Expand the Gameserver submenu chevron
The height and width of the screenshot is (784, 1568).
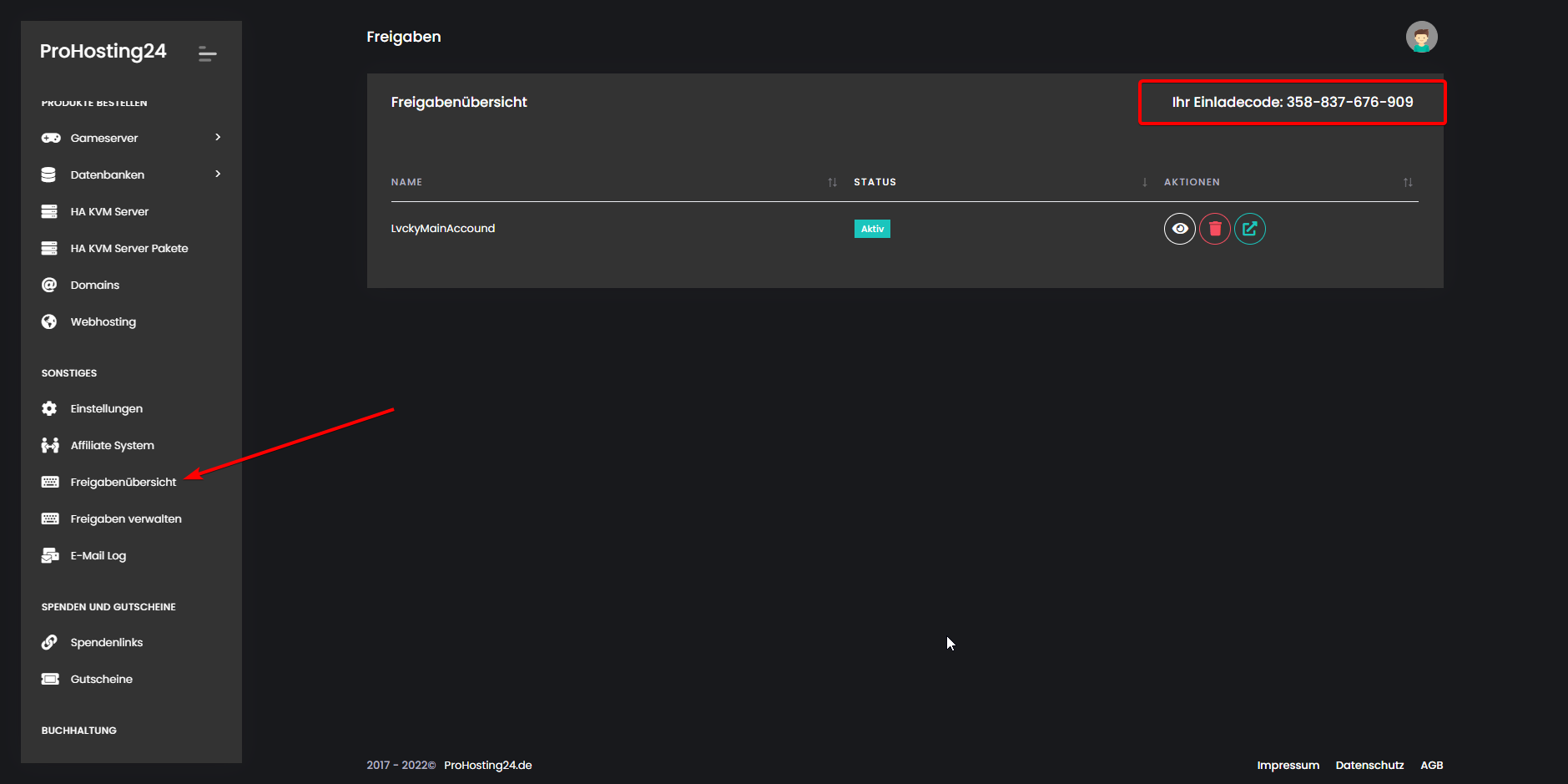218,138
